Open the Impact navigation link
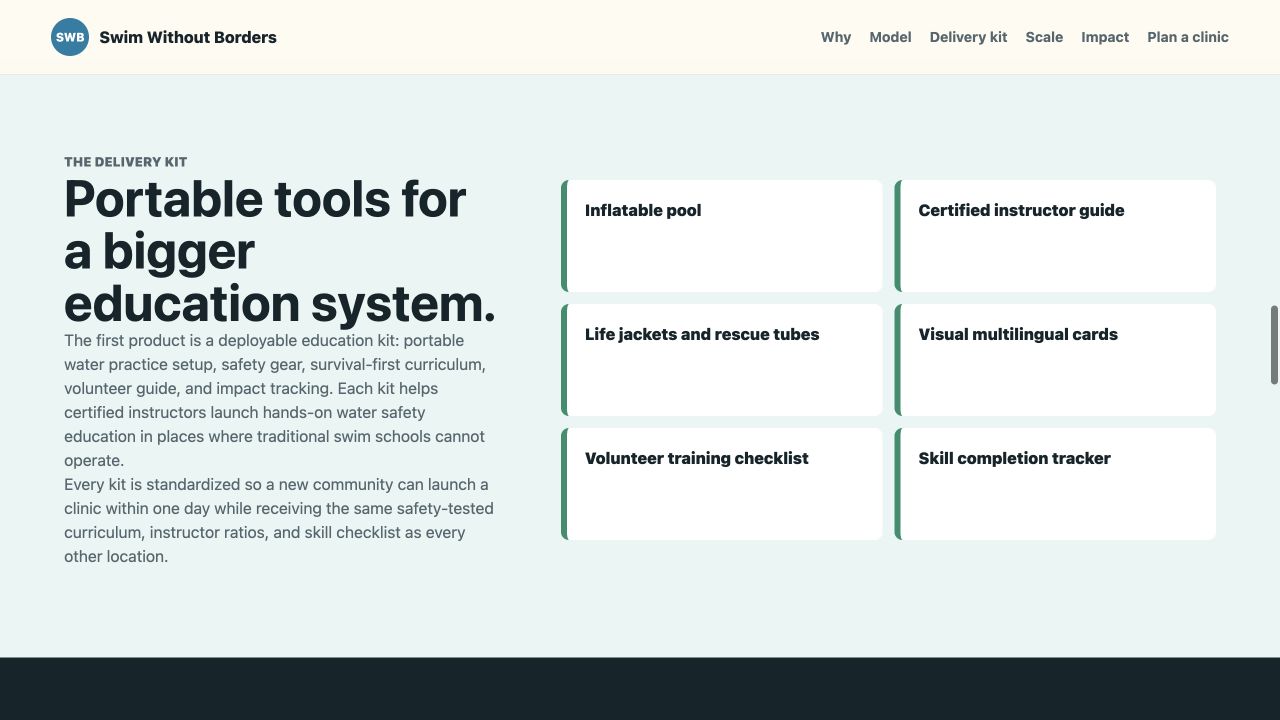The image size is (1280, 720). pos(1105,37)
